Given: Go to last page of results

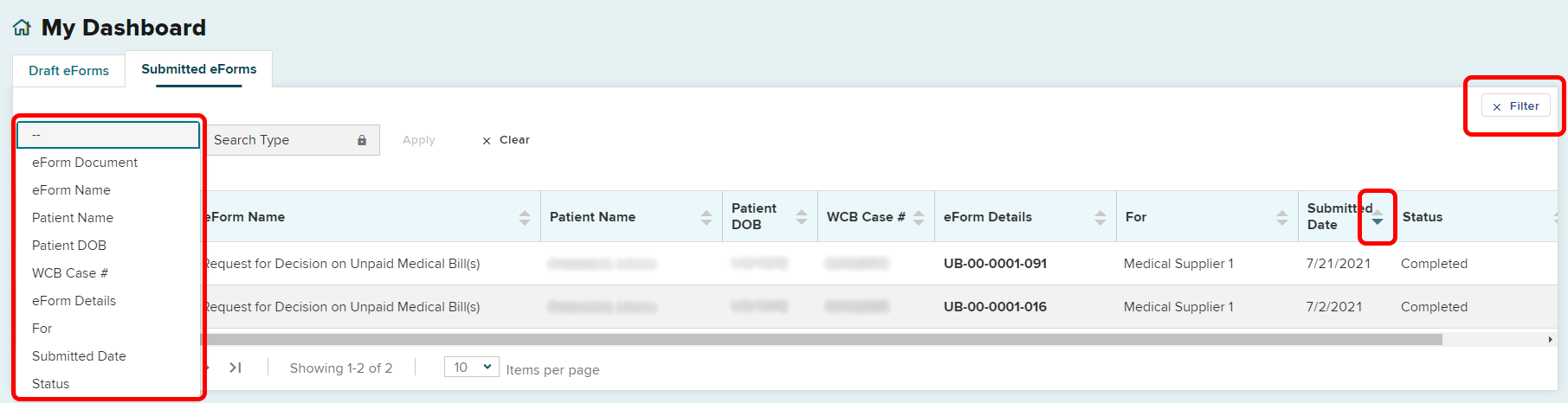Looking at the screenshot, I should point(236,368).
